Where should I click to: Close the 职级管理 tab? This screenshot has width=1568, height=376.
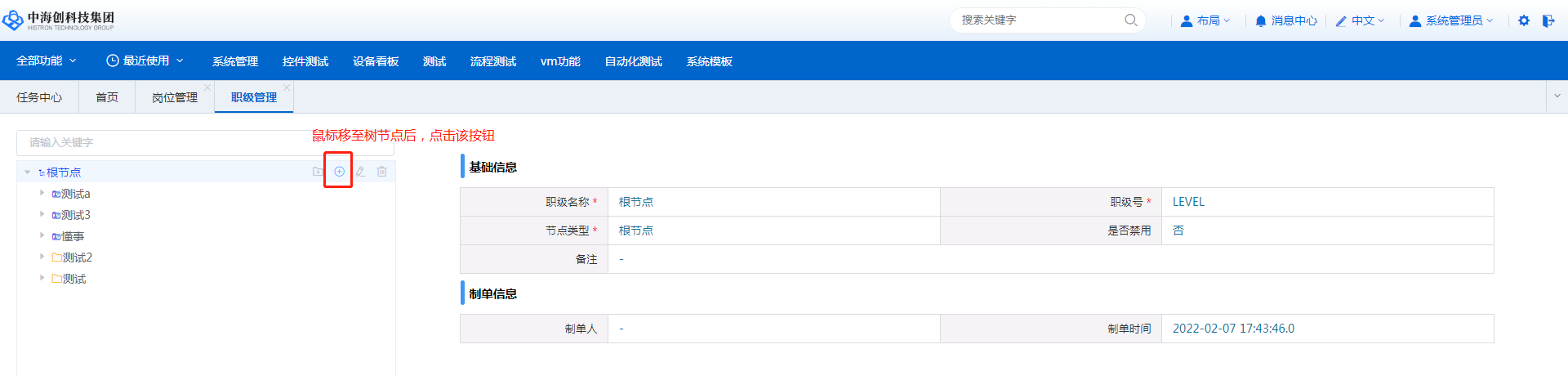point(287,87)
